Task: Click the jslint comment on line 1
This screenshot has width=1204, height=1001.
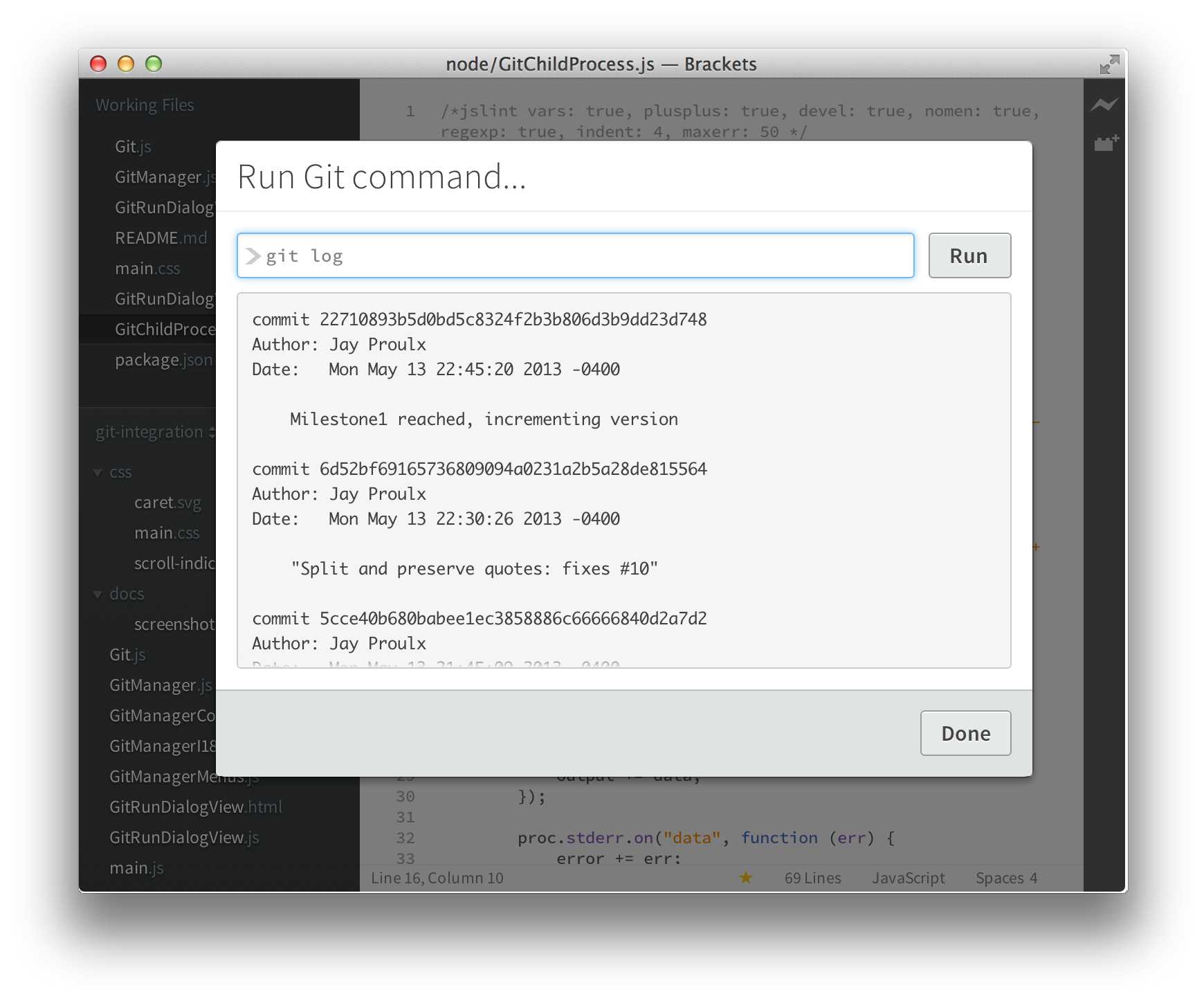Action: click(x=740, y=121)
